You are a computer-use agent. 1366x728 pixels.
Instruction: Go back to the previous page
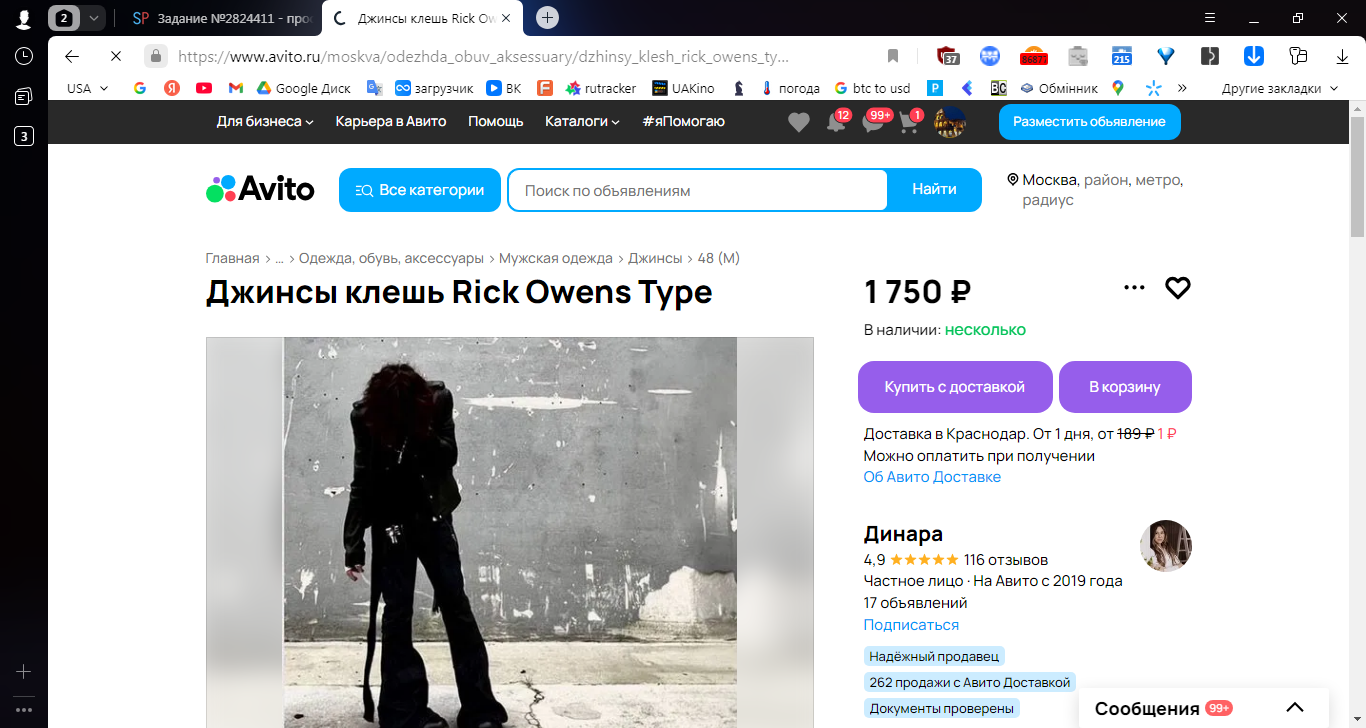72,56
